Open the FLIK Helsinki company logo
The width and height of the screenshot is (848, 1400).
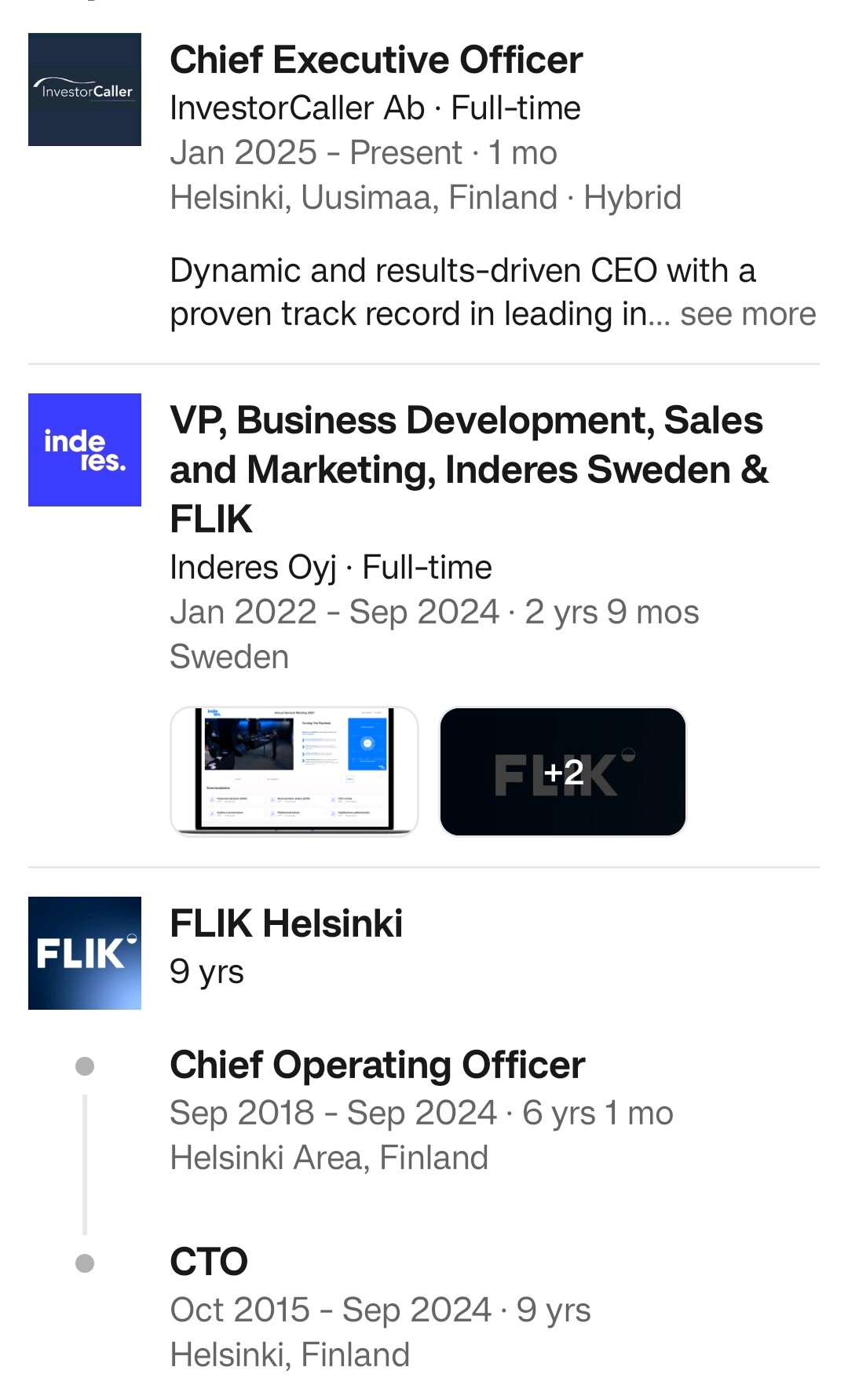point(85,953)
